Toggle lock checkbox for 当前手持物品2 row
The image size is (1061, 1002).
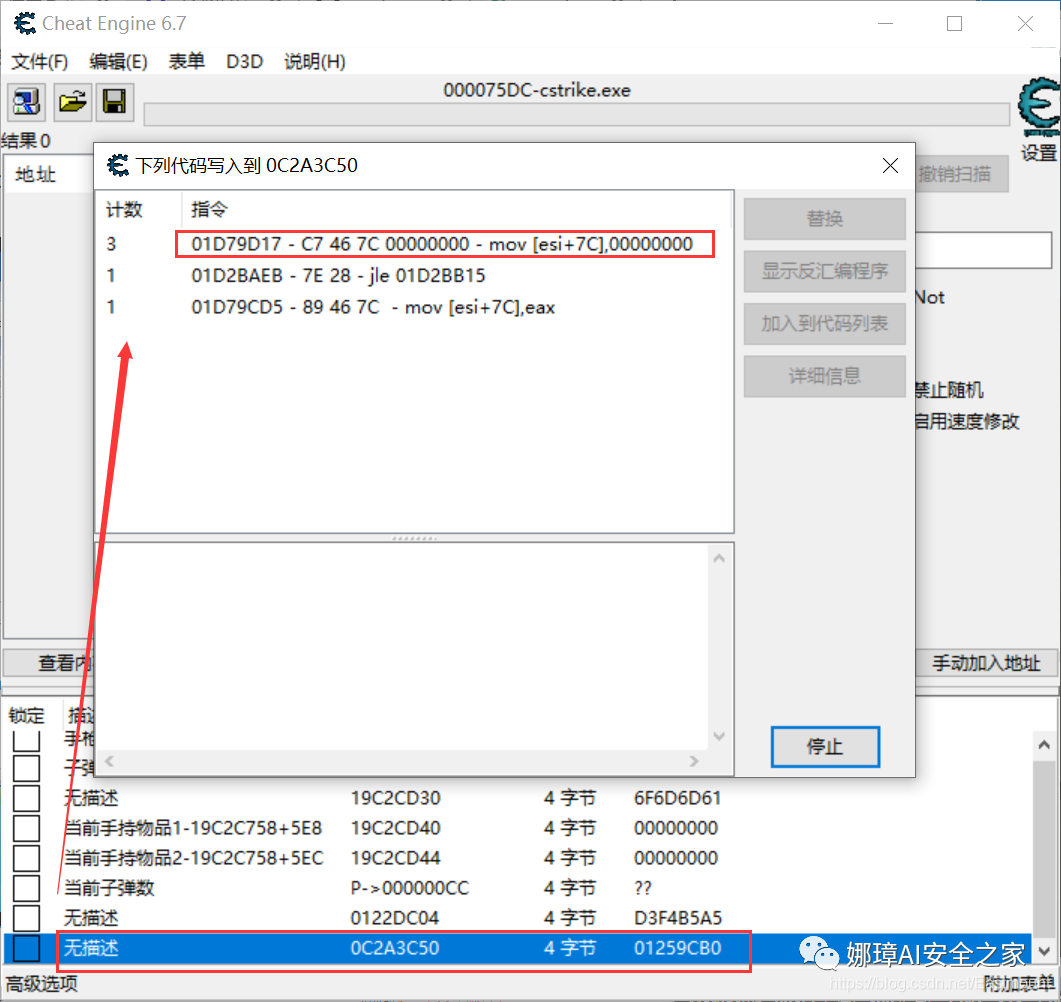(26, 858)
